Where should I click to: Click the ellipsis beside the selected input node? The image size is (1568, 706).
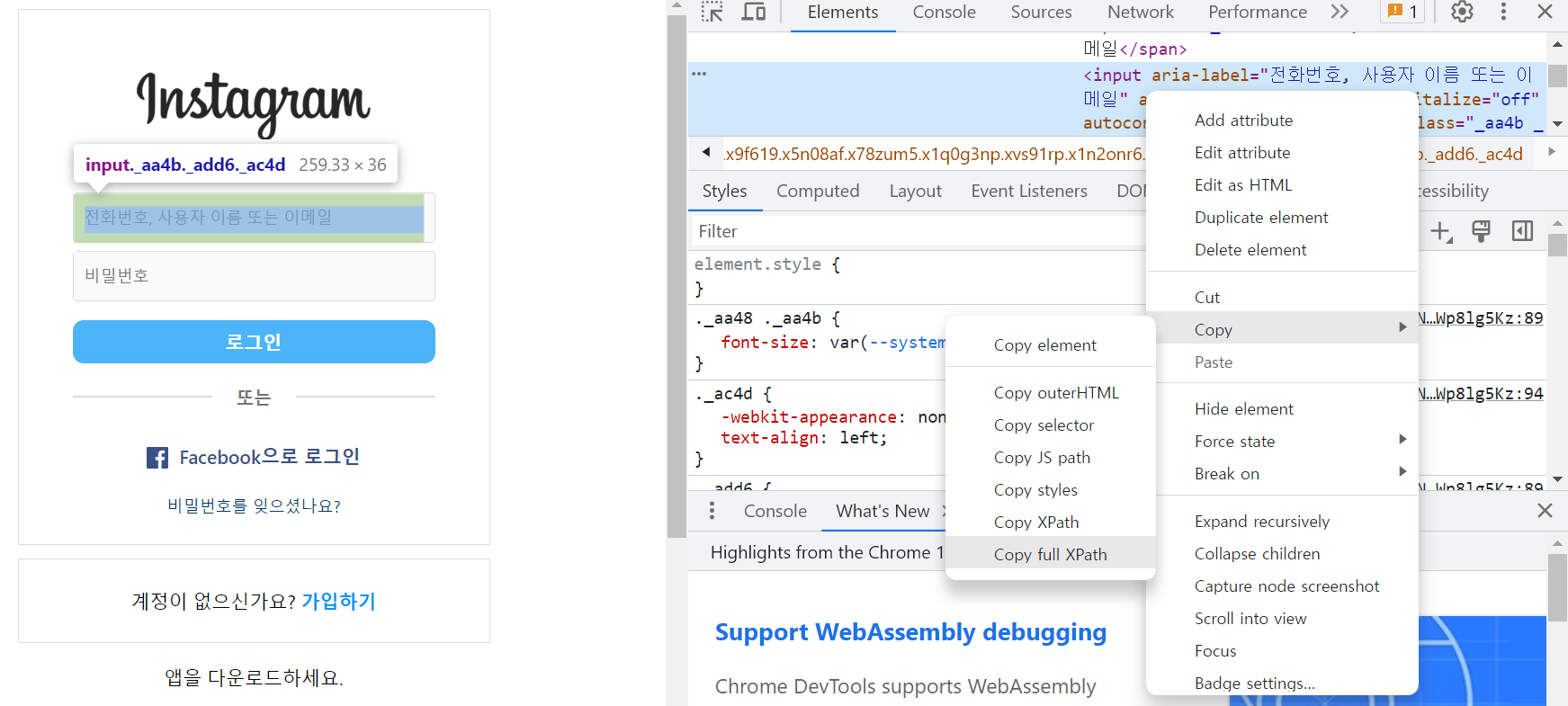[x=699, y=74]
